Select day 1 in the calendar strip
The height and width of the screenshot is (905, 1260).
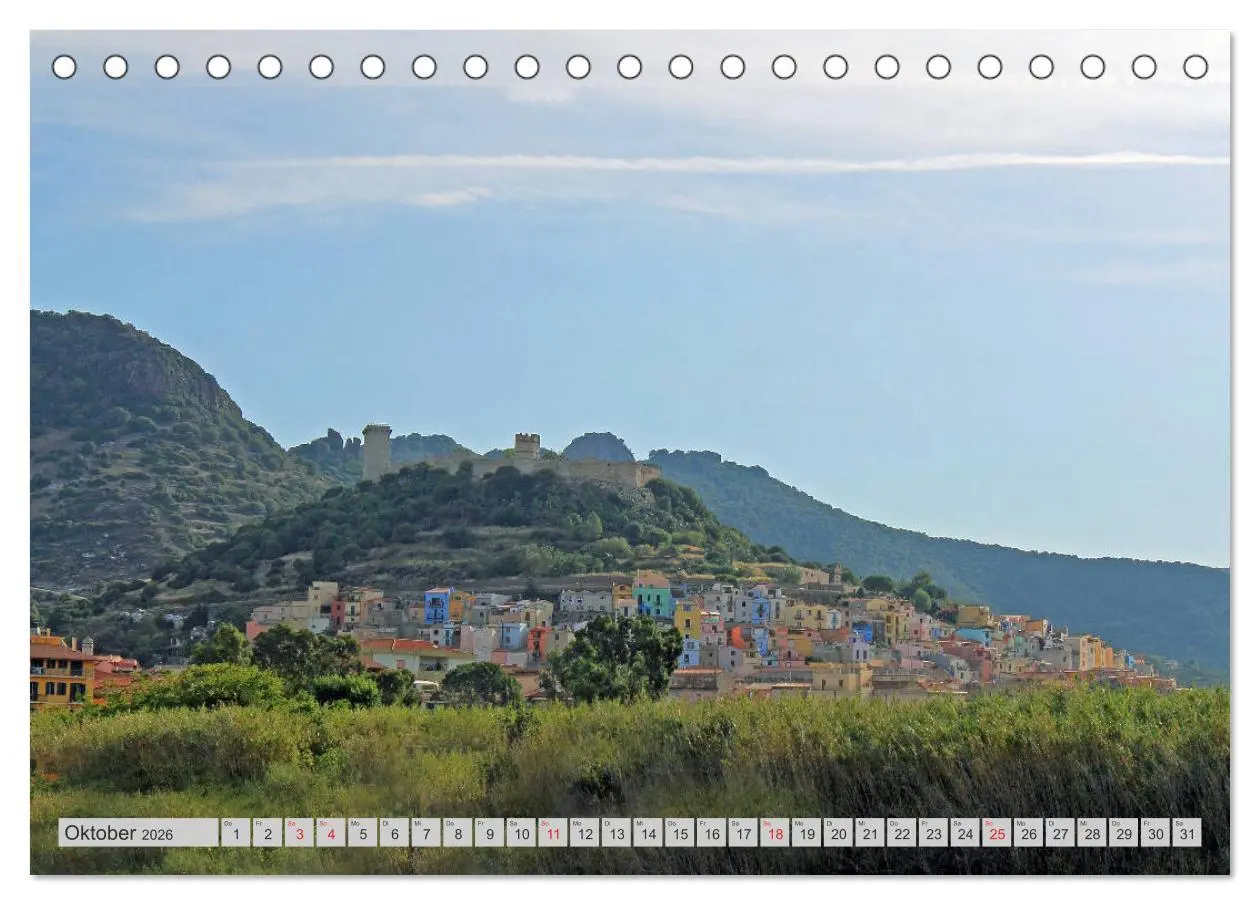click(x=235, y=833)
